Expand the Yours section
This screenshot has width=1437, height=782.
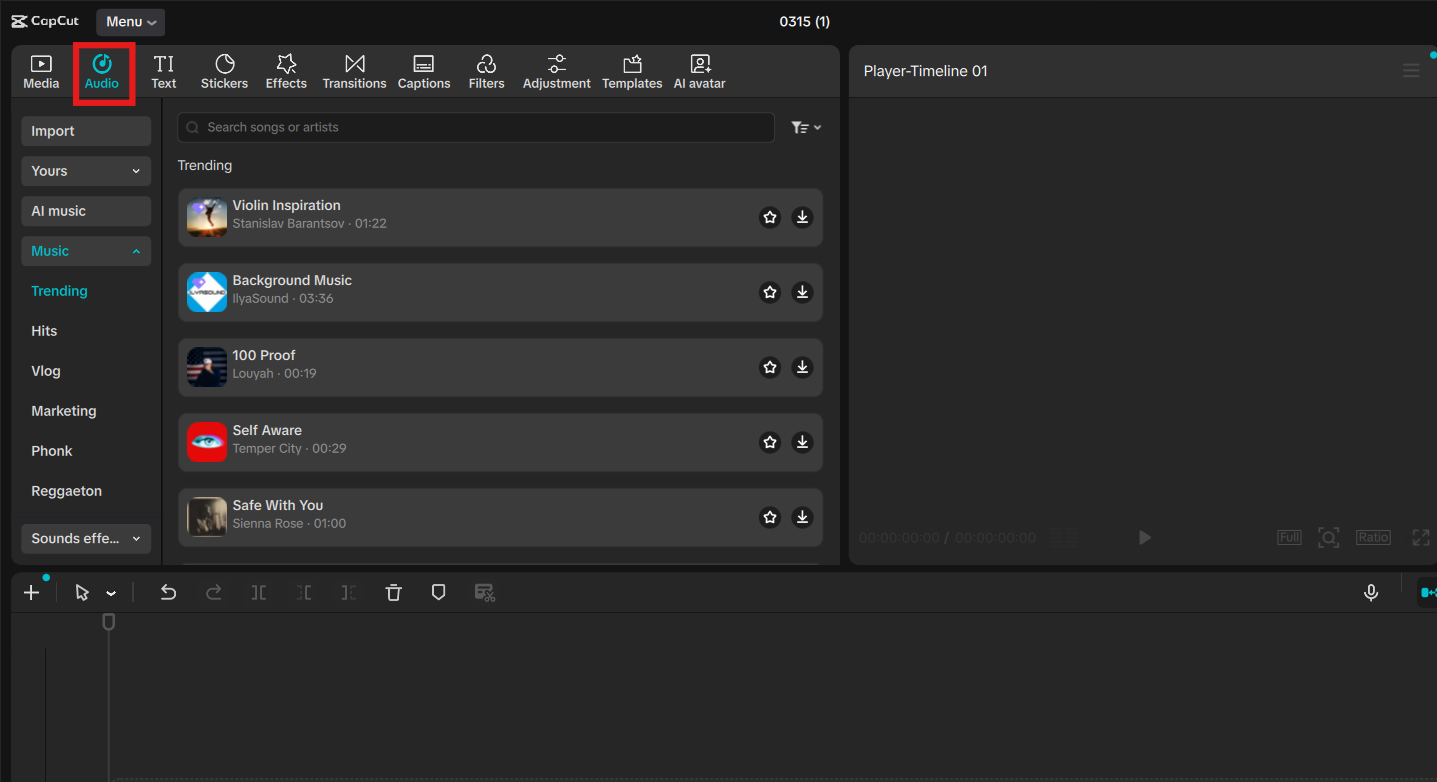pyautogui.click(x=86, y=171)
